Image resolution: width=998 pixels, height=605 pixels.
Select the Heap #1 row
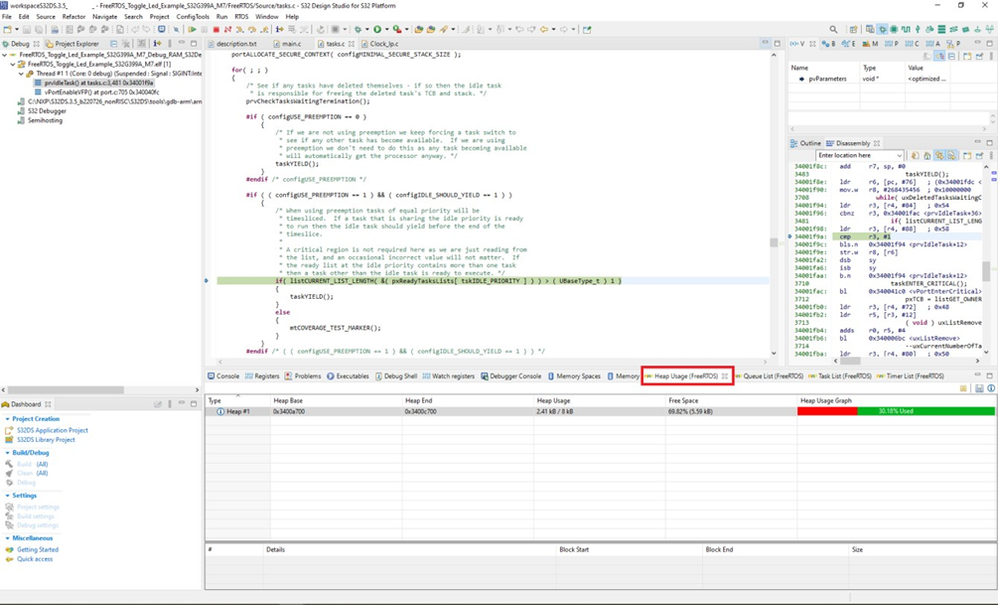click(600, 412)
